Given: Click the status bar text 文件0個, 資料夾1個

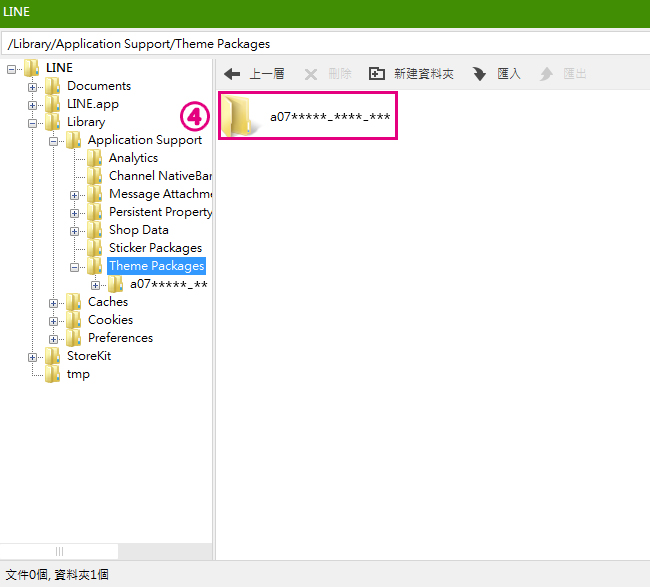Looking at the screenshot, I should [57, 575].
